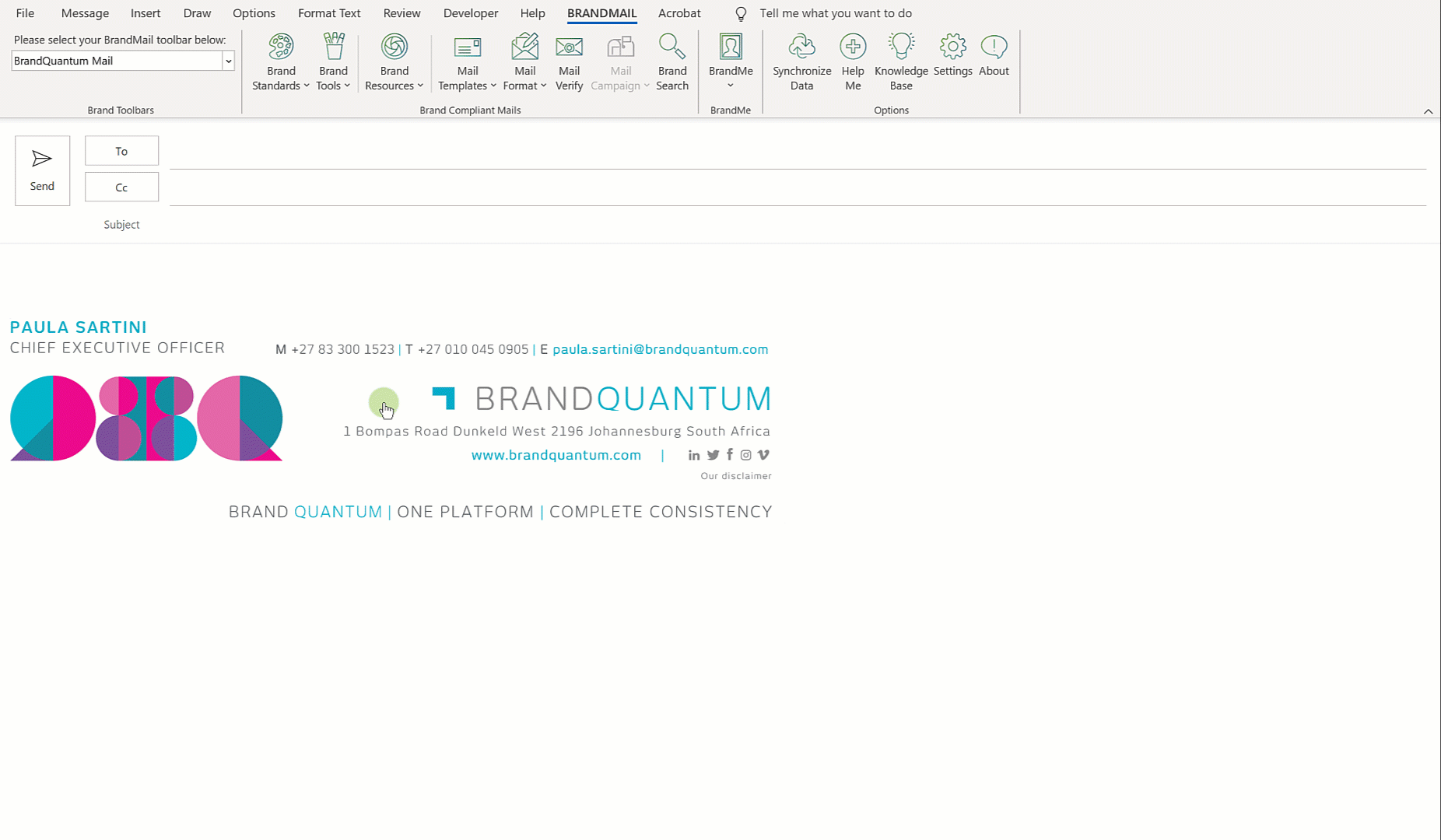Viewport: 1441px width, 840px height.
Task: Launch the Brand Search tool
Action: point(672,62)
